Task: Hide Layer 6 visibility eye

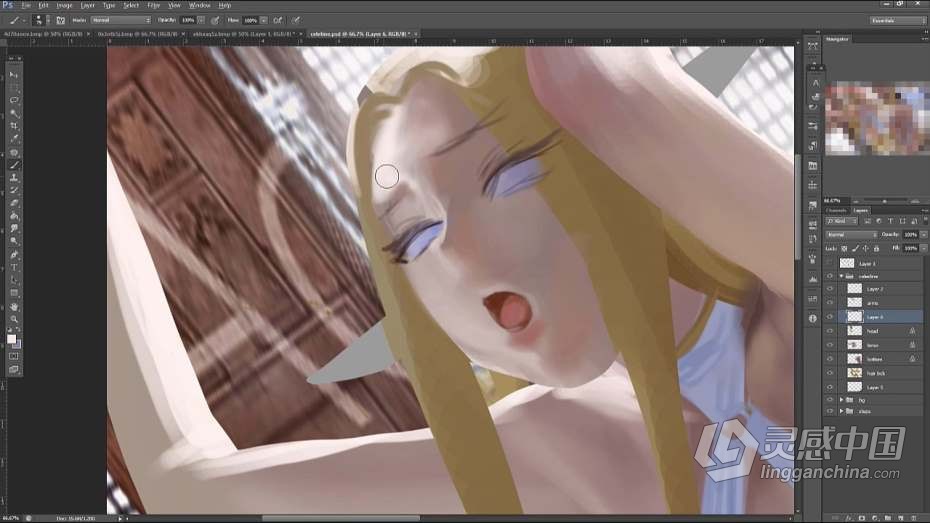Action: pos(830,317)
